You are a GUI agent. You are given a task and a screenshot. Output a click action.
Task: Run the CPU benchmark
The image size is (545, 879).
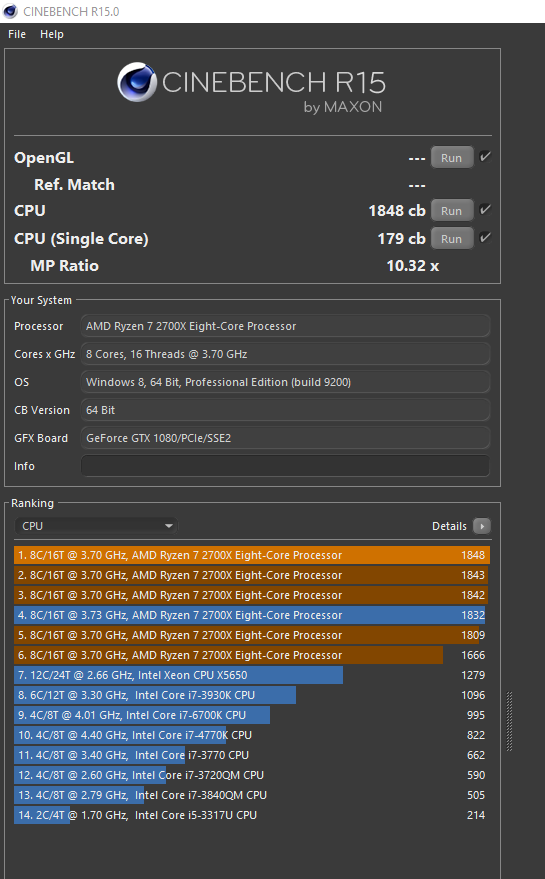click(451, 211)
